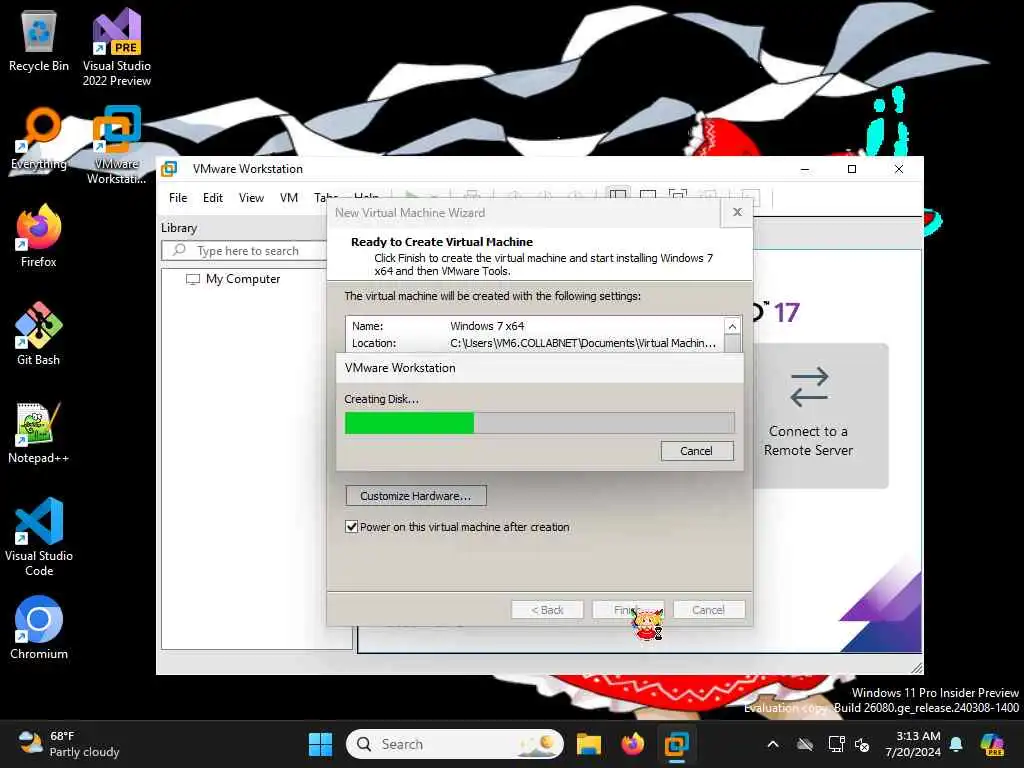Open Chromium from the desktop
Image resolution: width=1024 pixels, height=768 pixels.
pyautogui.click(x=39, y=628)
